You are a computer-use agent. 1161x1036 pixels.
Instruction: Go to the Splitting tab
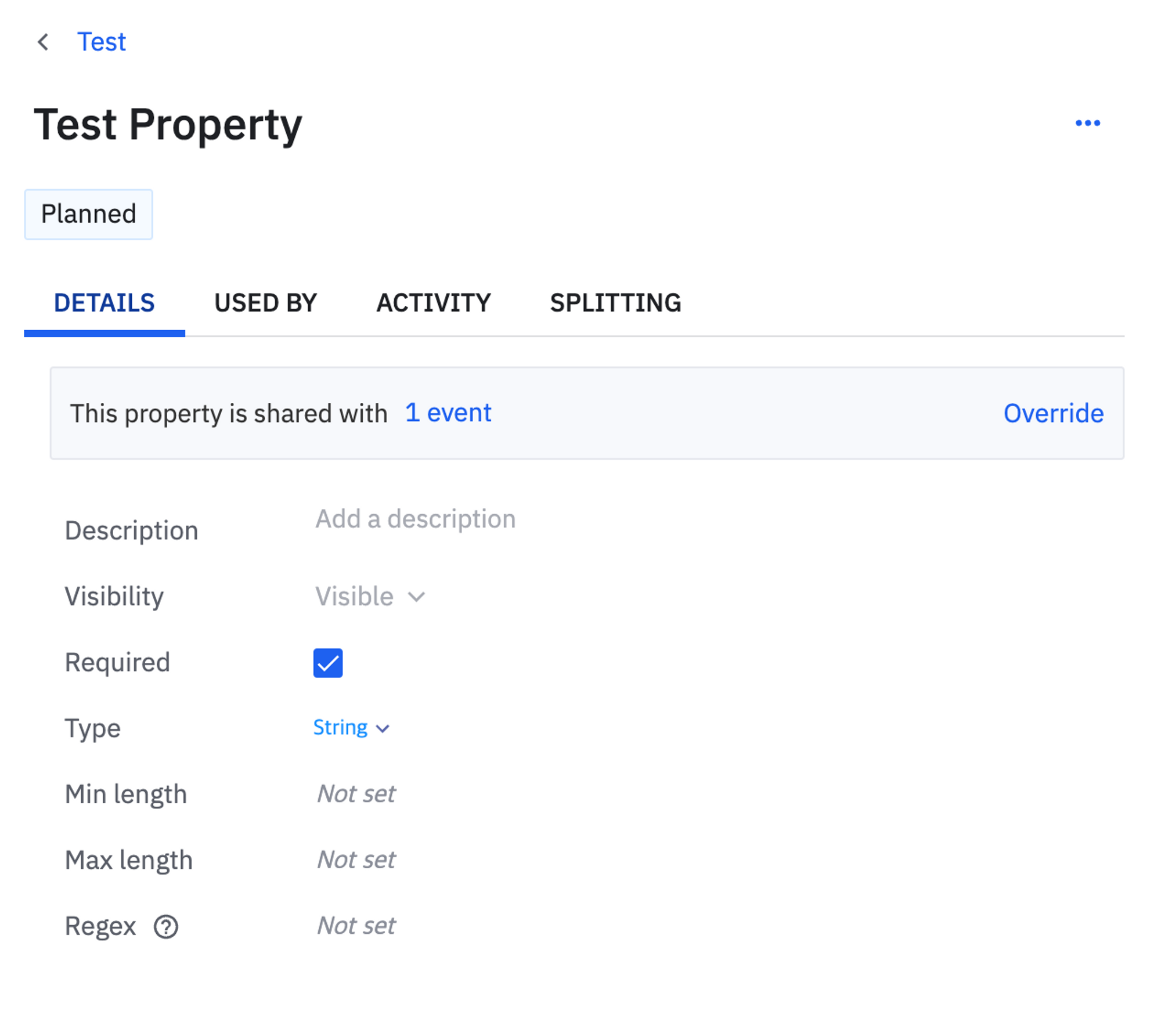coord(615,303)
